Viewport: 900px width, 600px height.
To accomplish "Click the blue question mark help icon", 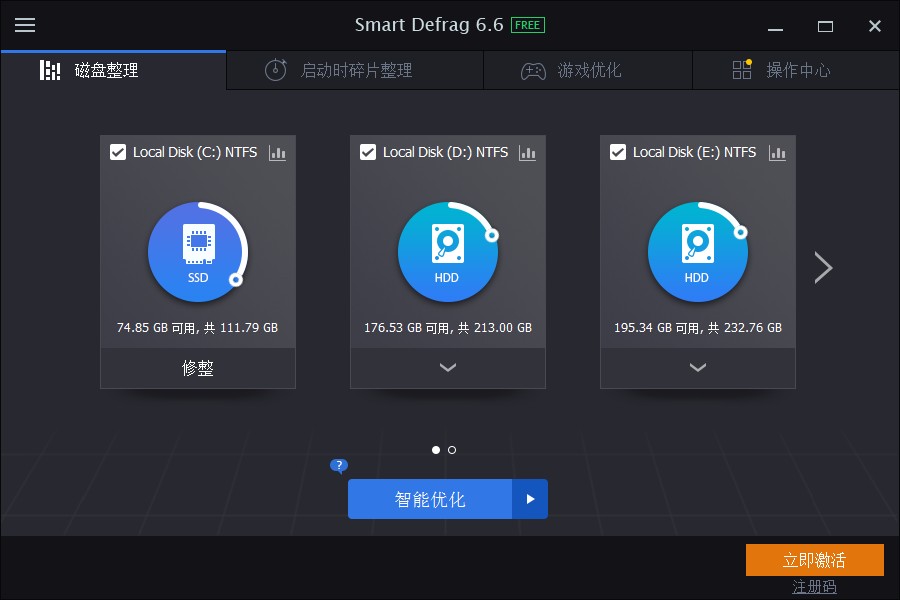I will point(339,466).
